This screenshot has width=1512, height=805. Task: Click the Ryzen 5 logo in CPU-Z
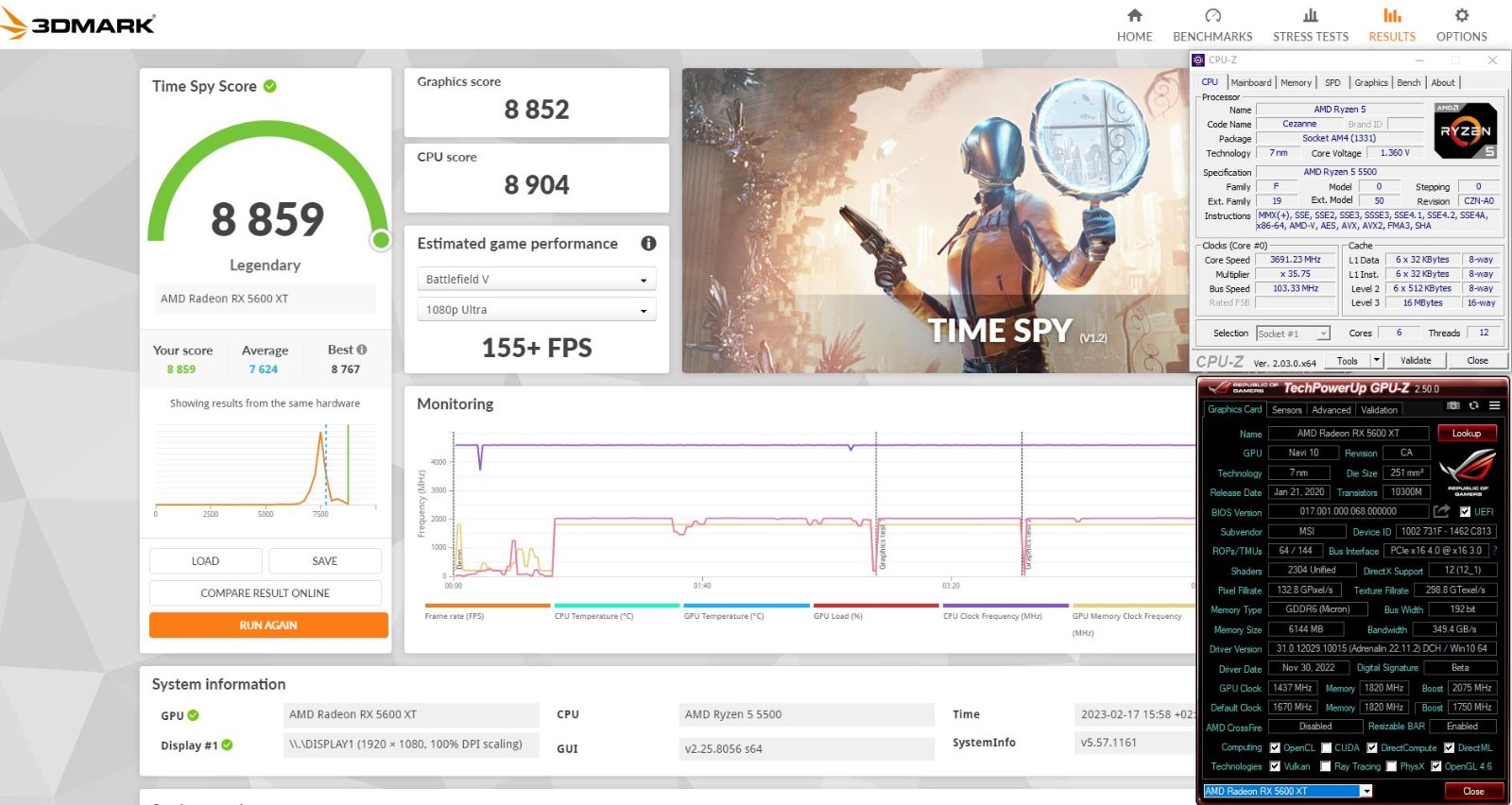(1466, 130)
